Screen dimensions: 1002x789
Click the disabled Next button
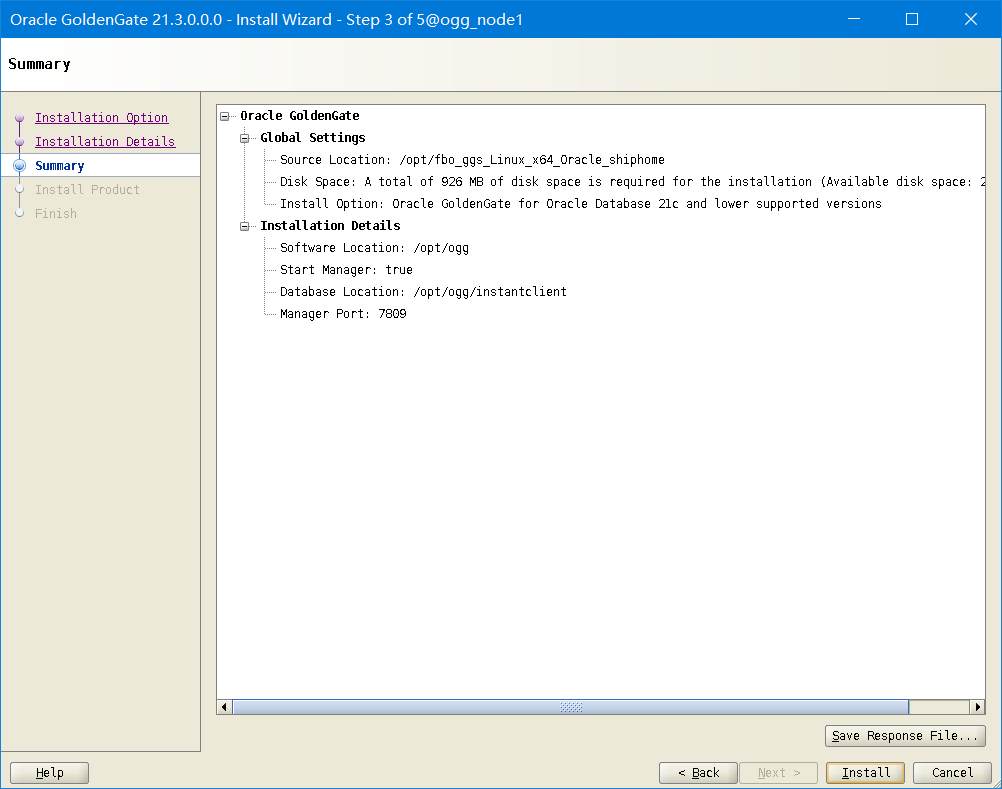pyautogui.click(x=778, y=772)
